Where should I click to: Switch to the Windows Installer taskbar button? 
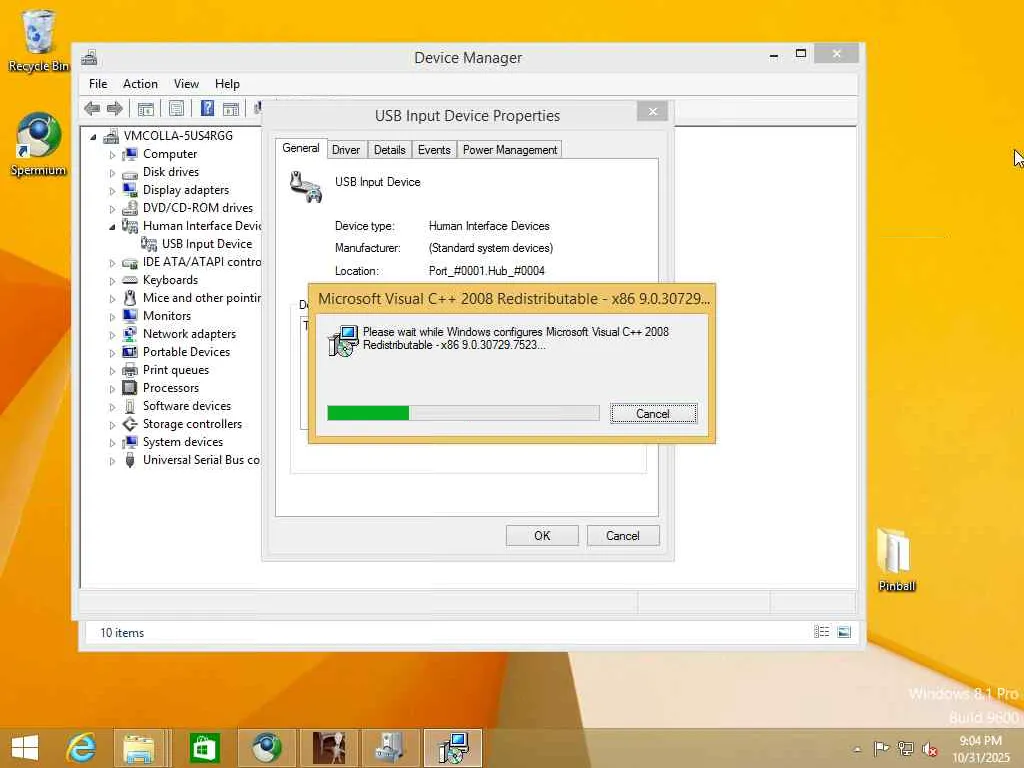tap(453, 748)
